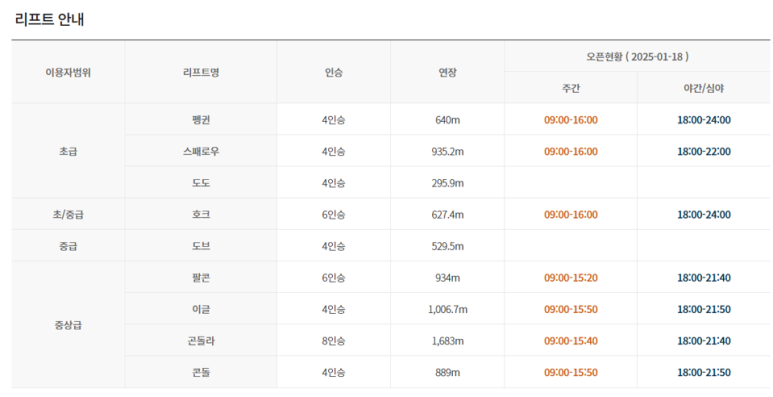Screen dimensions: 773x397
Task: Select 4인승 in the 콘돌 row
Action: 333,372
